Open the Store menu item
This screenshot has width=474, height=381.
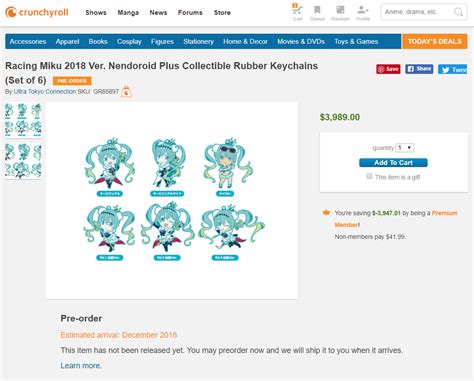pyautogui.click(x=222, y=13)
